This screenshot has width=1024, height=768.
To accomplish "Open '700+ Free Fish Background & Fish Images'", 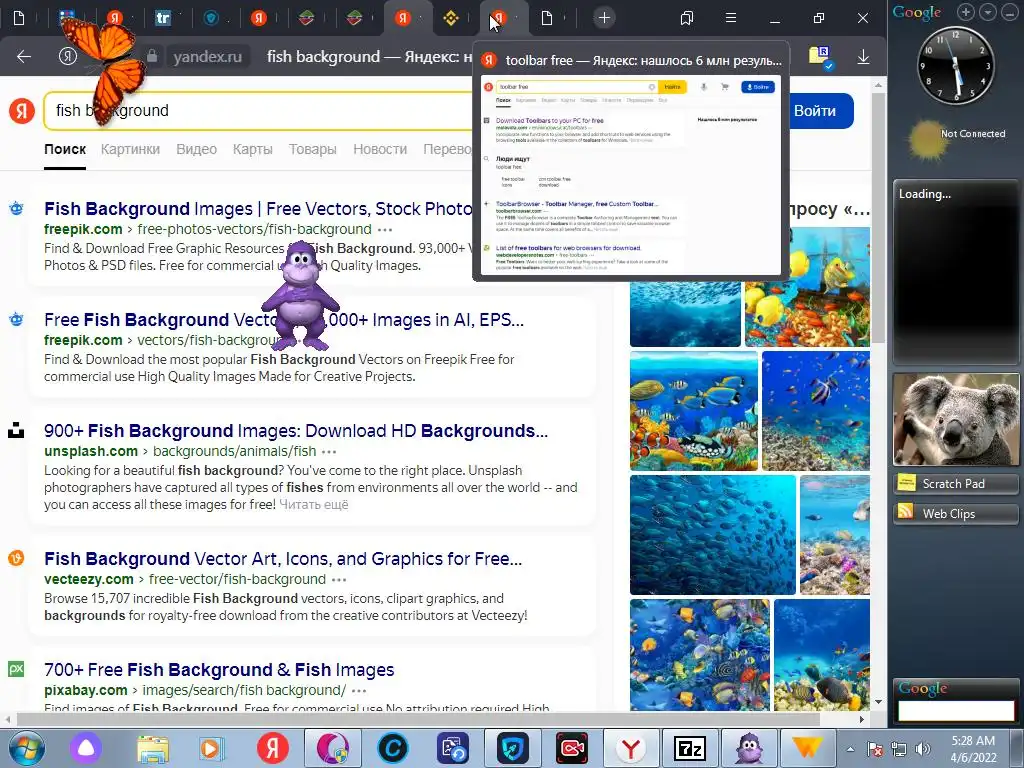I will point(219,670).
